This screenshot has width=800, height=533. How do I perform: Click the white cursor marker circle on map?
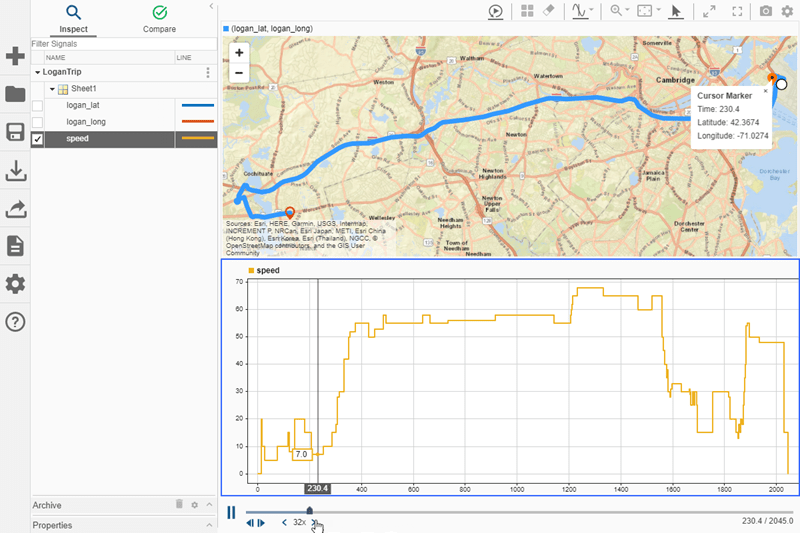click(781, 84)
